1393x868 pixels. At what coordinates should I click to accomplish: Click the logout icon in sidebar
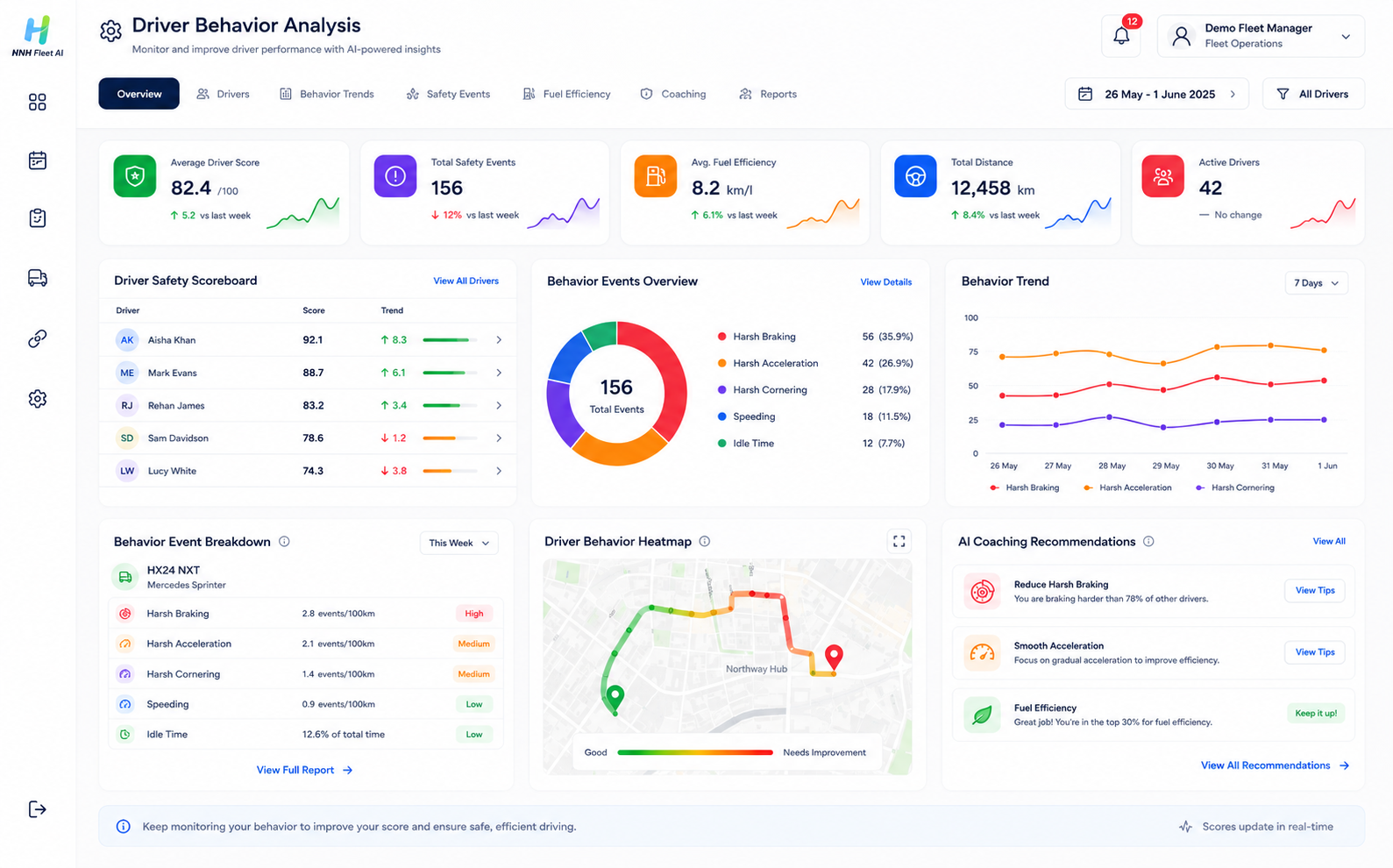[x=37, y=809]
